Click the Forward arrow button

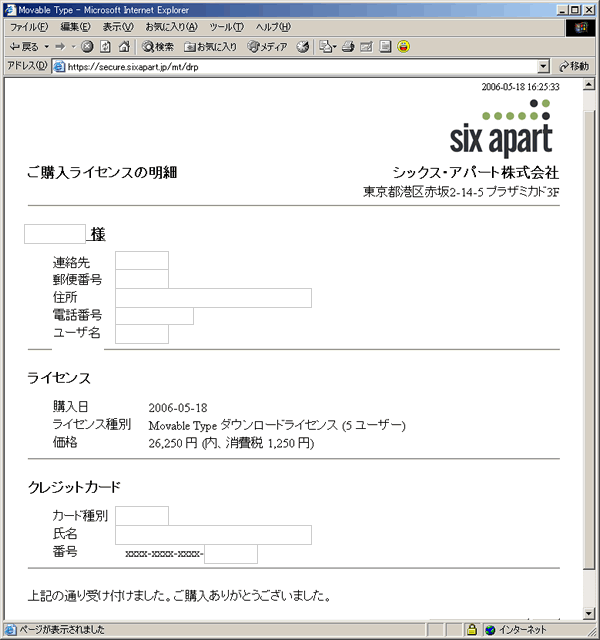click(60, 47)
